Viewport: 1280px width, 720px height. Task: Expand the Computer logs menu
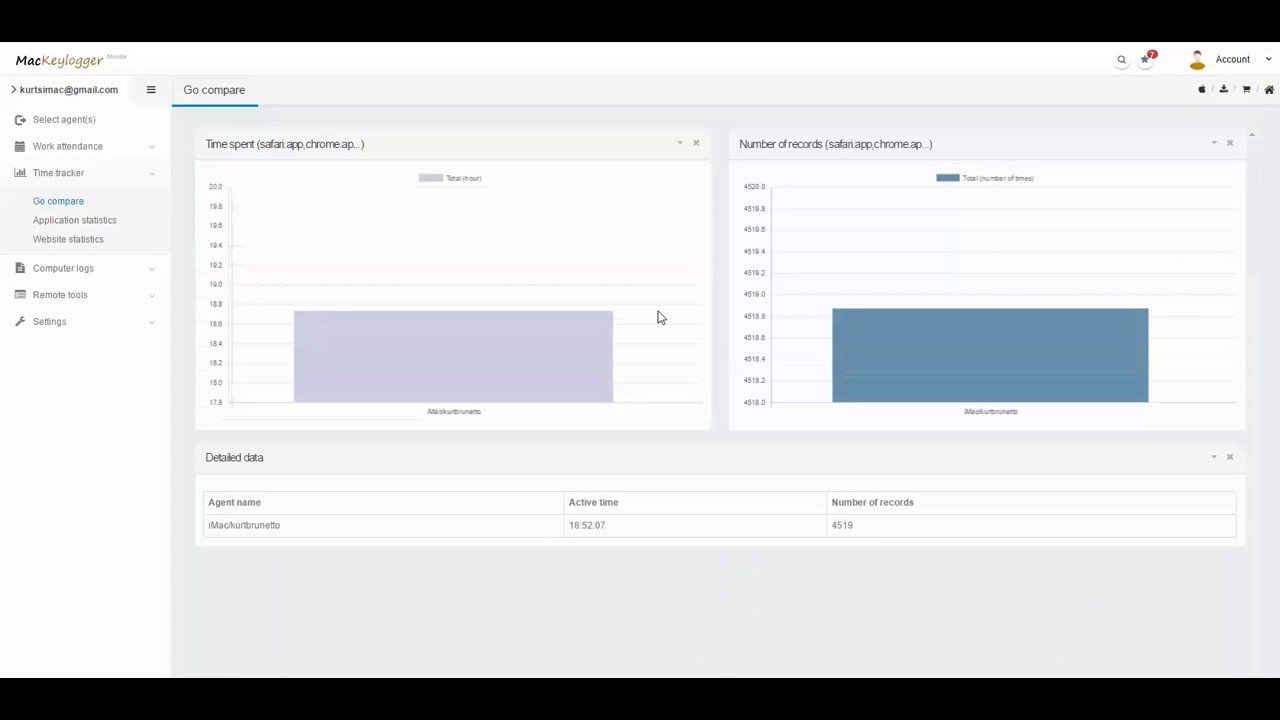(x=63, y=268)
